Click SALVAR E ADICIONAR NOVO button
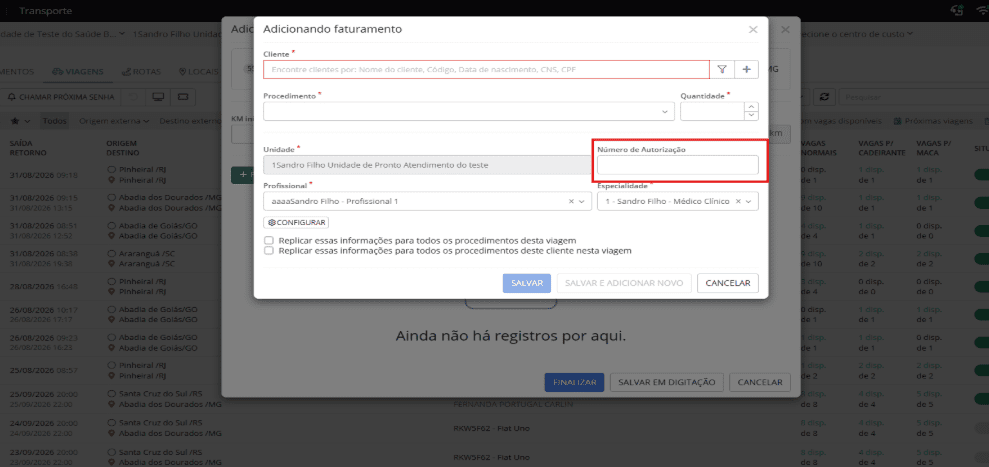The height and width of the screenshot is (467, 989). 624,283
